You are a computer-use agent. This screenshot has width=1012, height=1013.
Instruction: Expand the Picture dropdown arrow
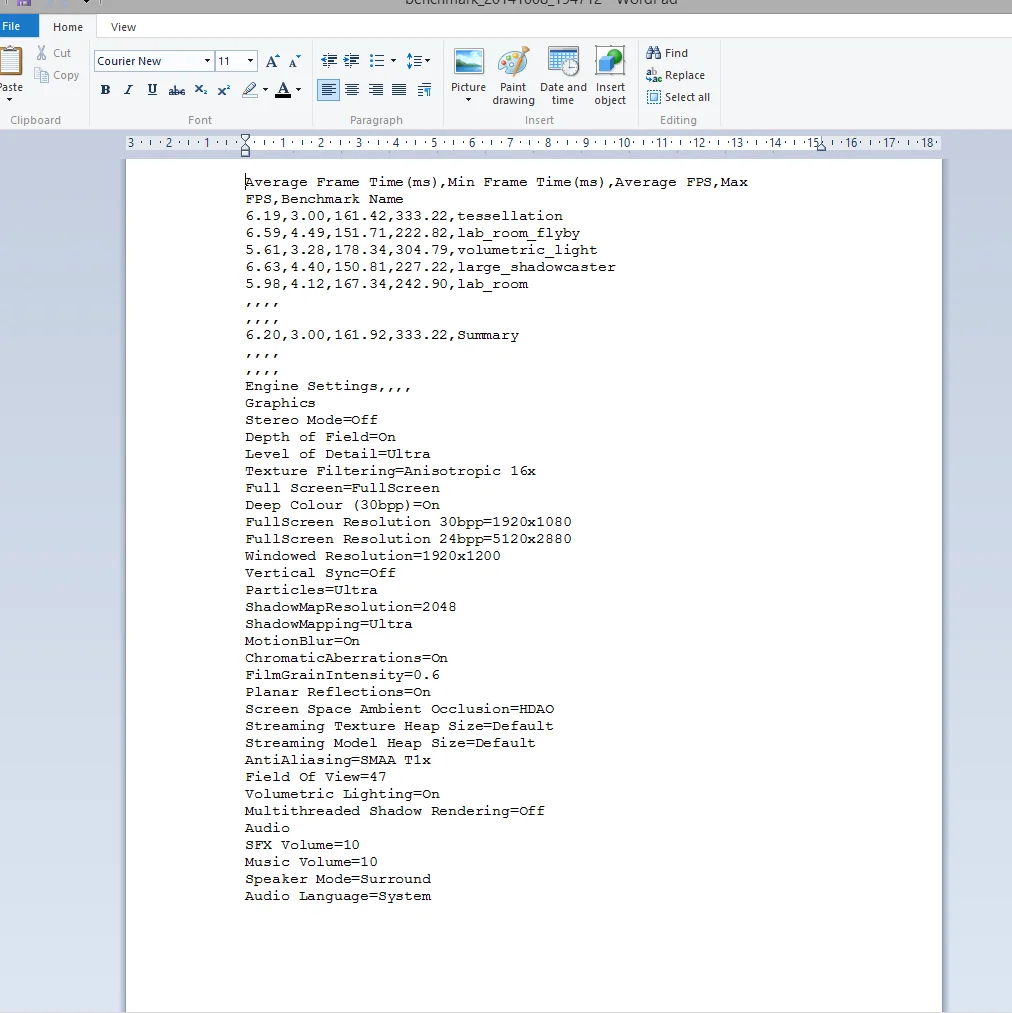pos(469,100)
